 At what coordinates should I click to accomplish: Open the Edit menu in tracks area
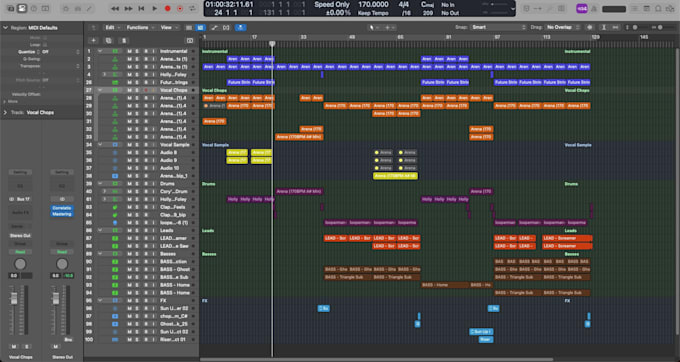[112, 27]
